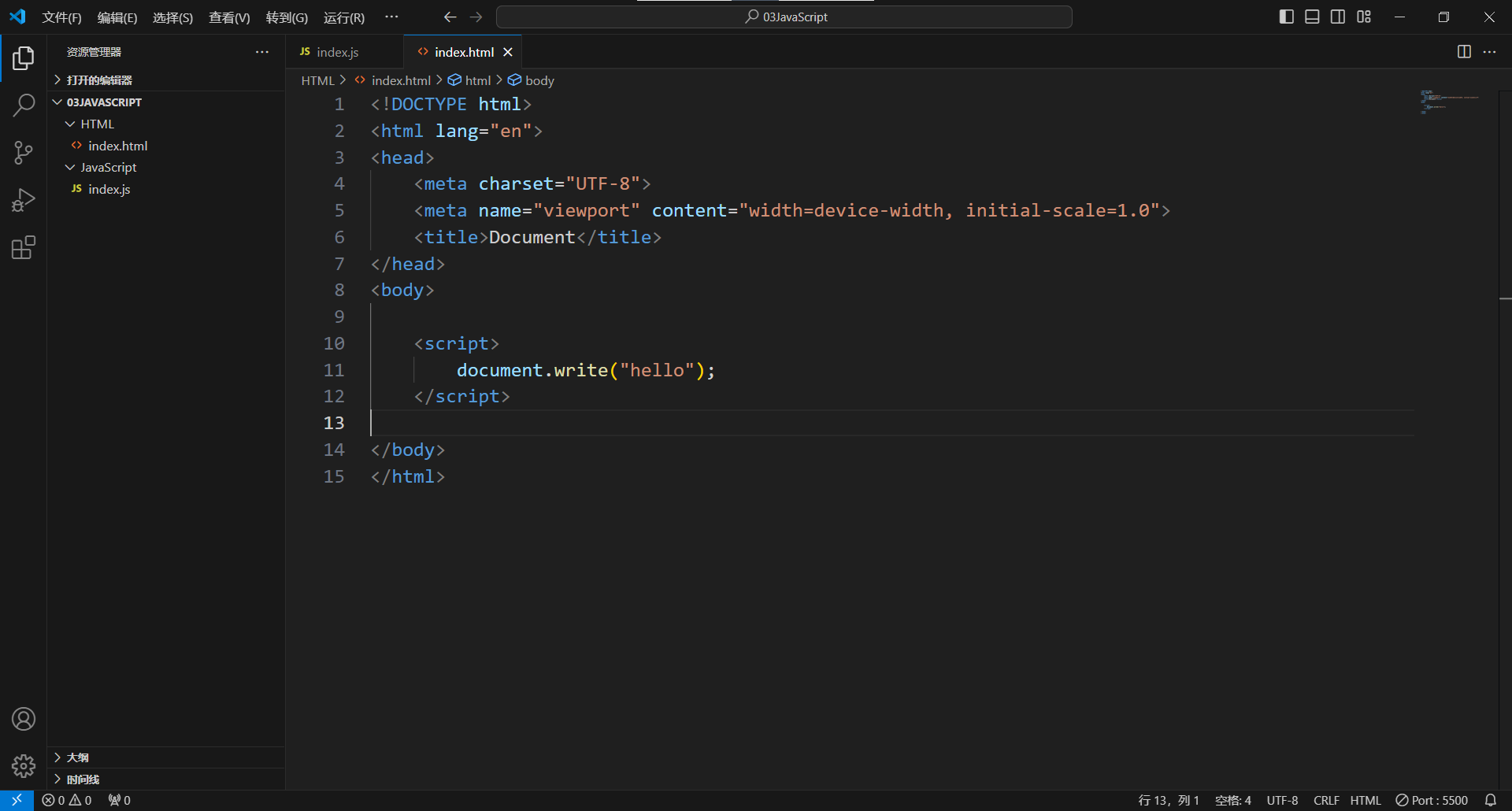Go forward in navigation history

coord(476,17)
